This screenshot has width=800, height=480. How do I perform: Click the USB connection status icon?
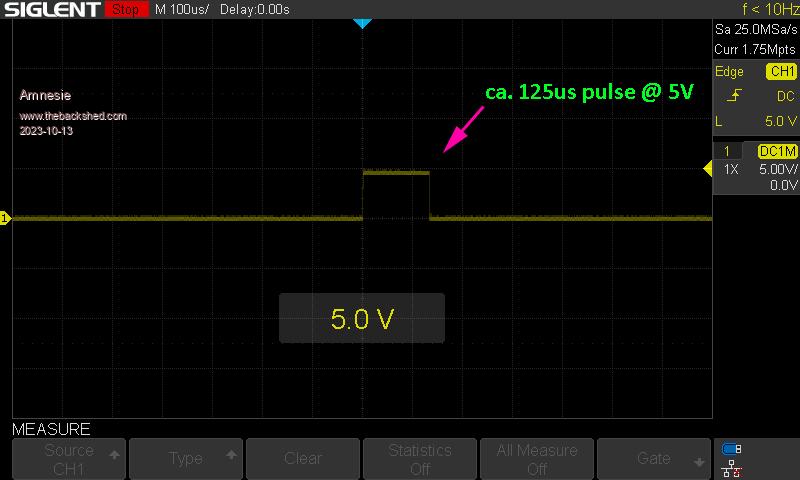pos(731,449)
